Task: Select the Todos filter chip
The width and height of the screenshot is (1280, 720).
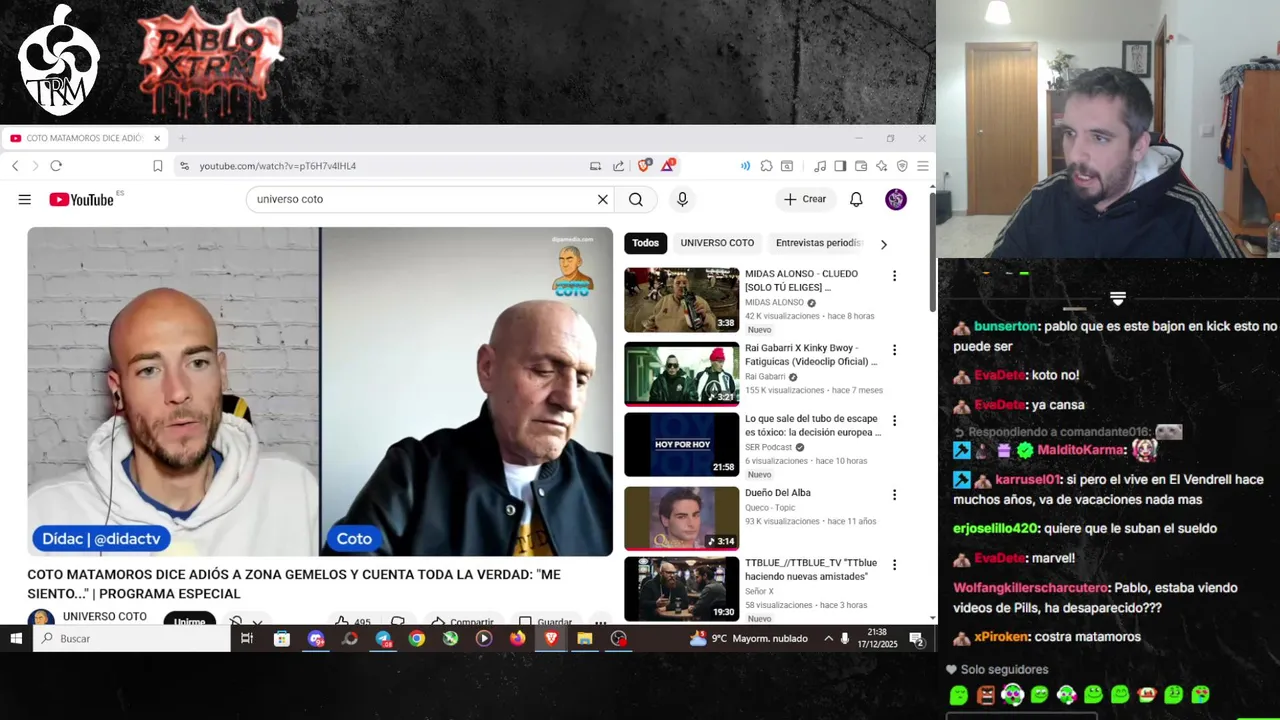Action: 645,243
